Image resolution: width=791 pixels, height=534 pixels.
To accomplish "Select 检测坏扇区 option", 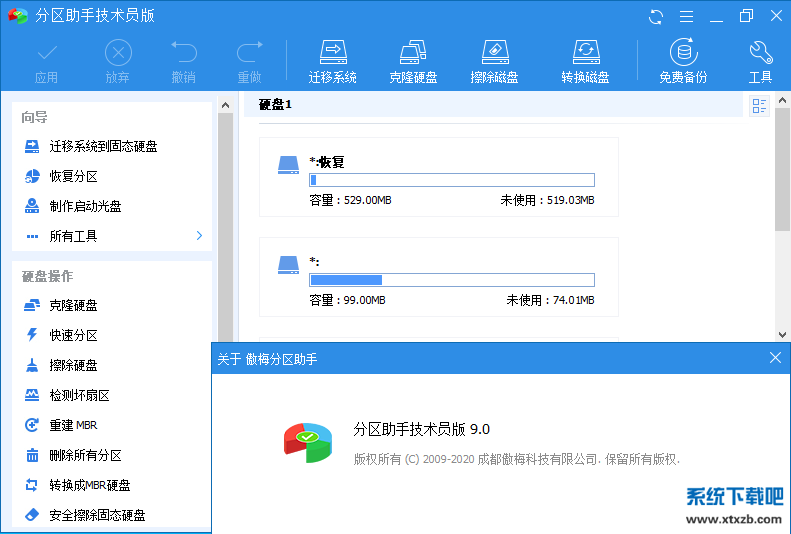I will 80,395.
